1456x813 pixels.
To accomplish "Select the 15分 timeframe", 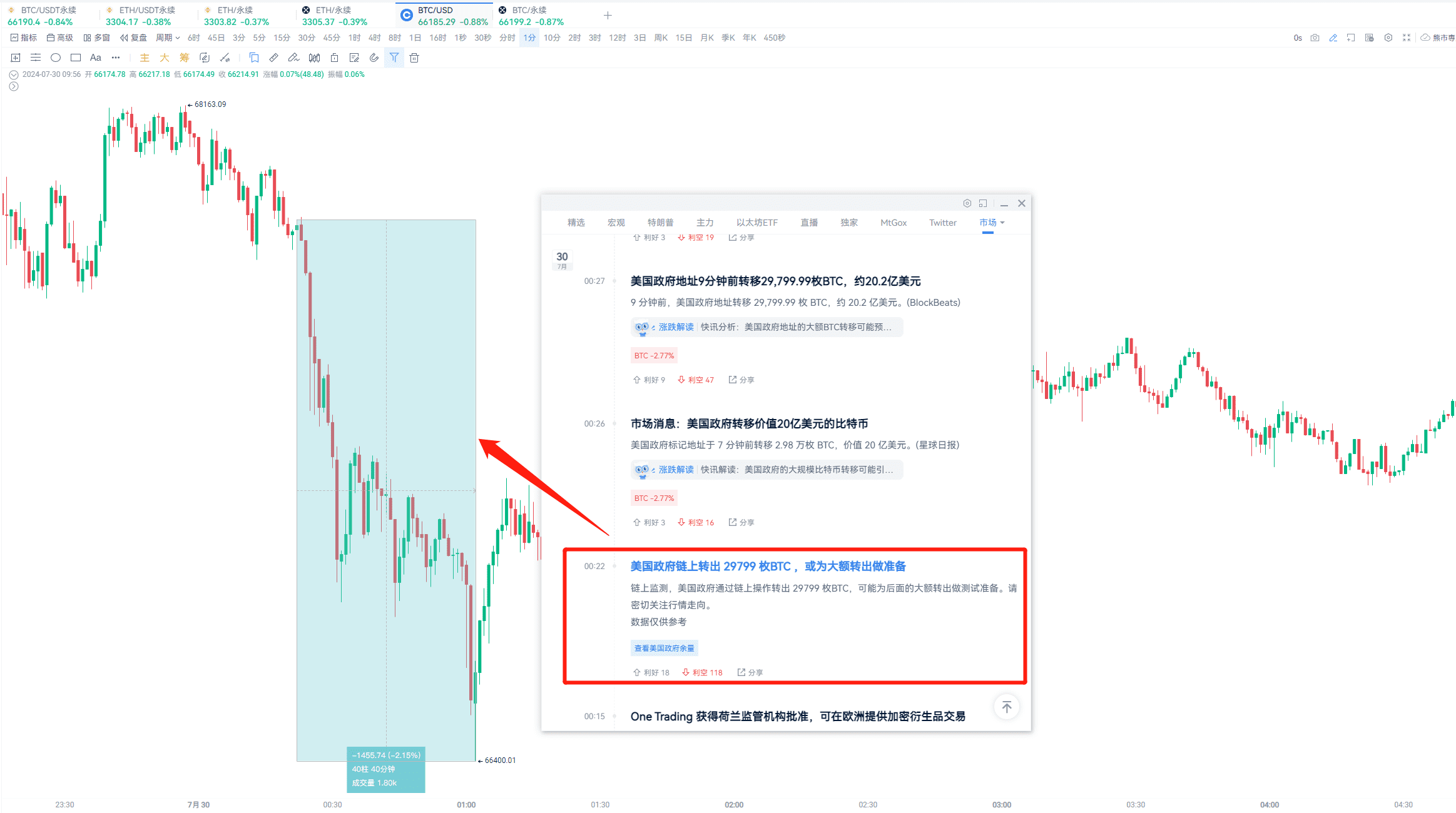I will [282, 38].
